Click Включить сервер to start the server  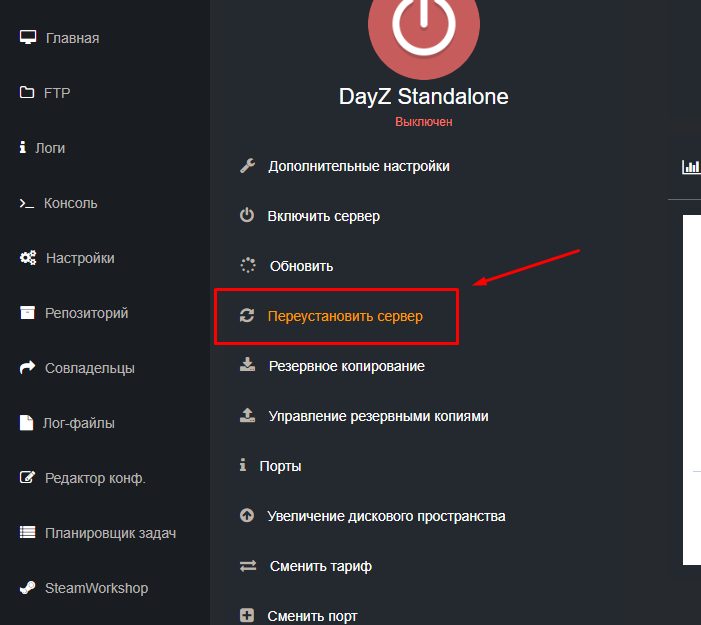323,216
